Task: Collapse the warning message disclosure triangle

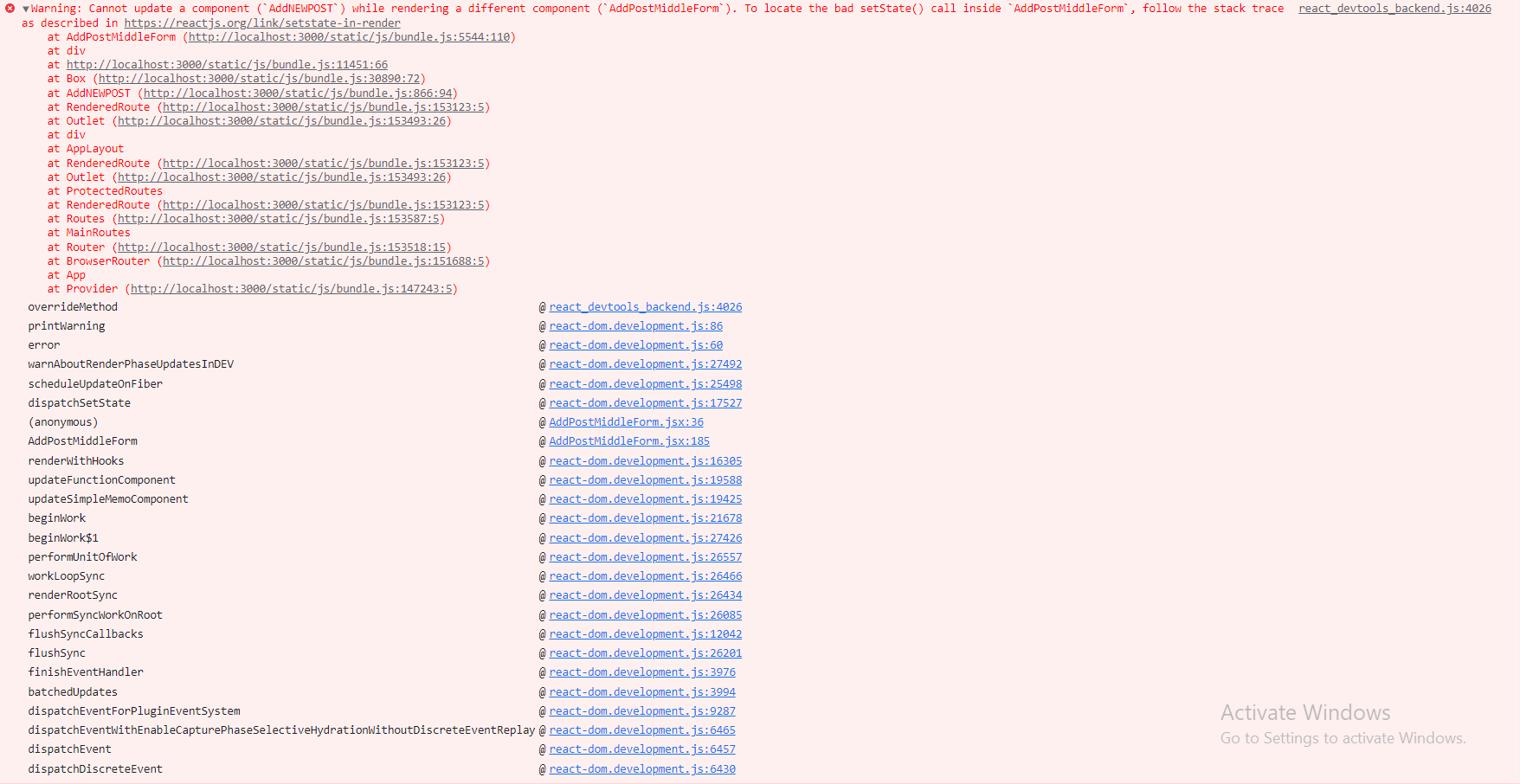Action: (26, 9)
